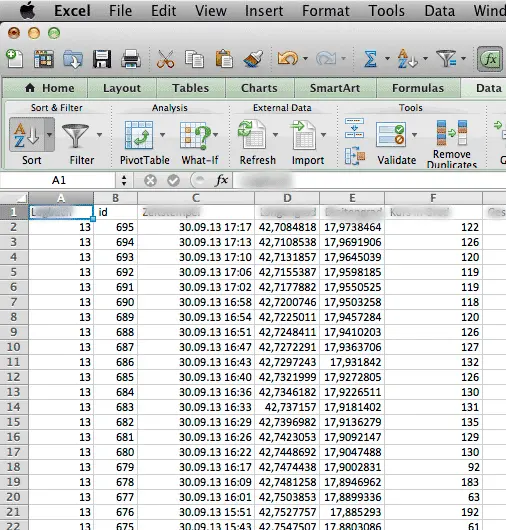Open the Undo history dropdown arrow
The height and width of the screenshot is (530, 506).
[x=306, y=58]
